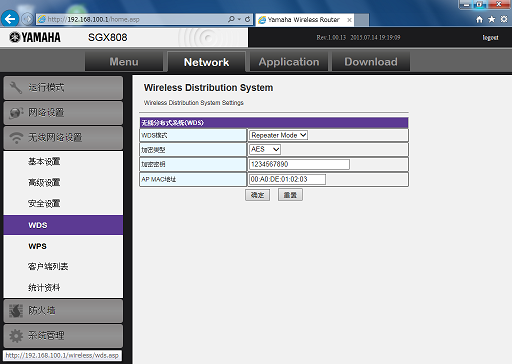Click the AP MAC地址 input field

coord(287,179)
